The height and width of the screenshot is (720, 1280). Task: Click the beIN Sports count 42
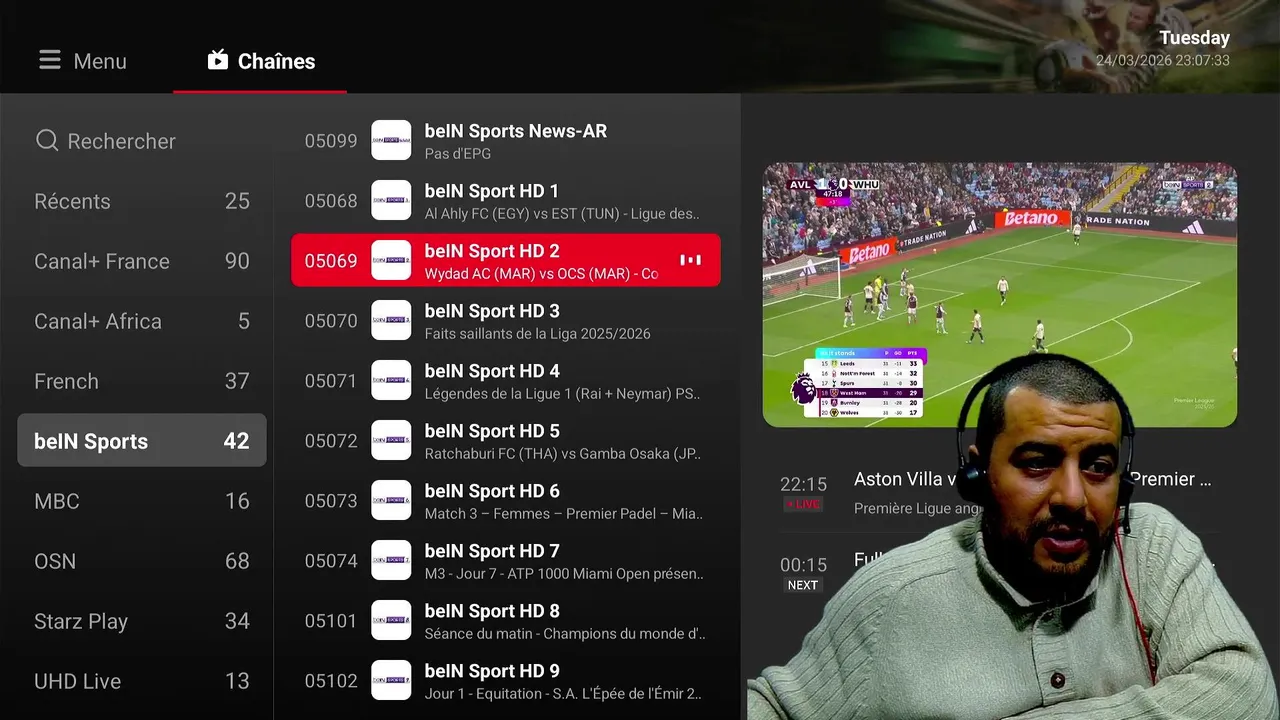click(x=236, y=441)
